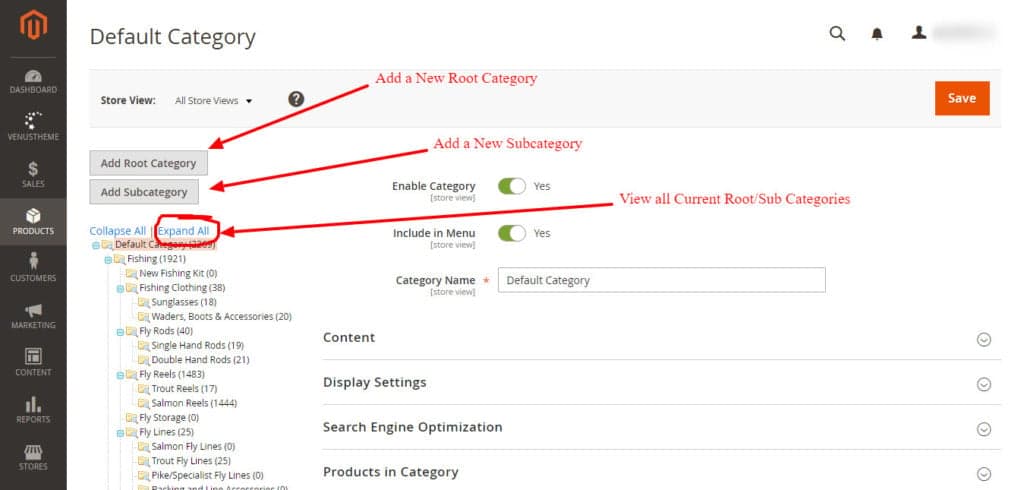Toggle the Enable Category switch
Viewport: 1024px width, 490px height.
[512, 186]
